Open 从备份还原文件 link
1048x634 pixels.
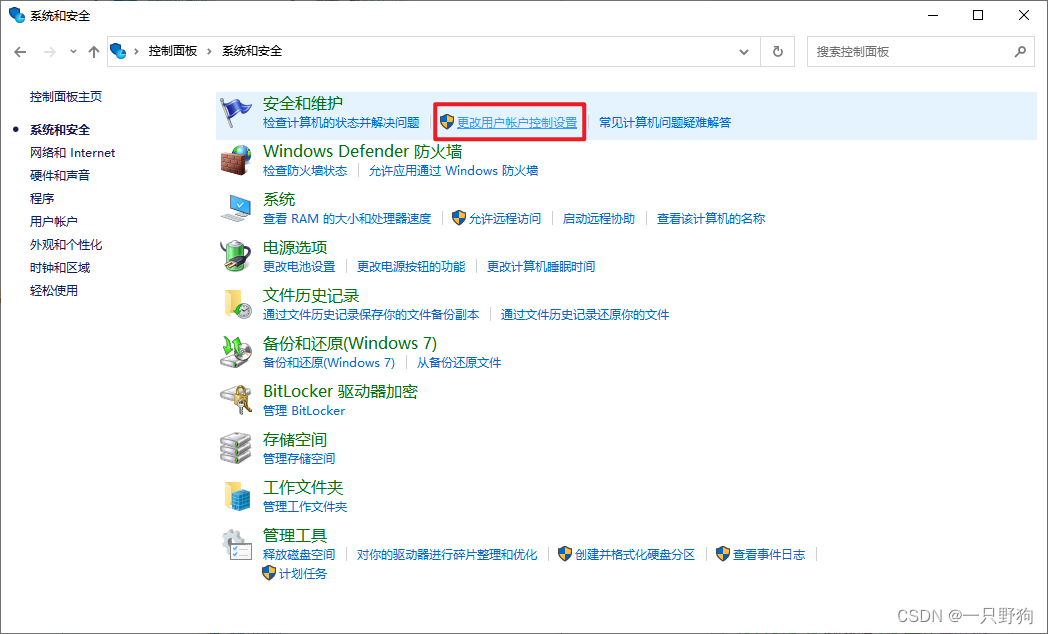458,363
